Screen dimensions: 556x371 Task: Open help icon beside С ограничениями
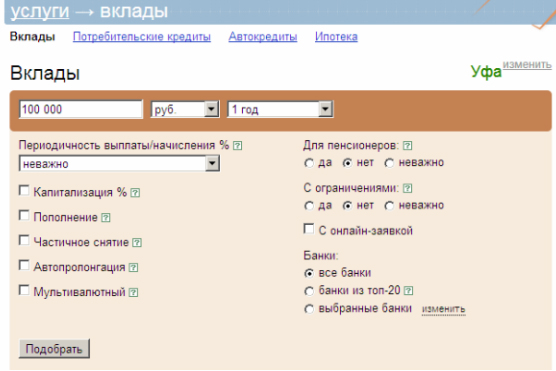407,188
